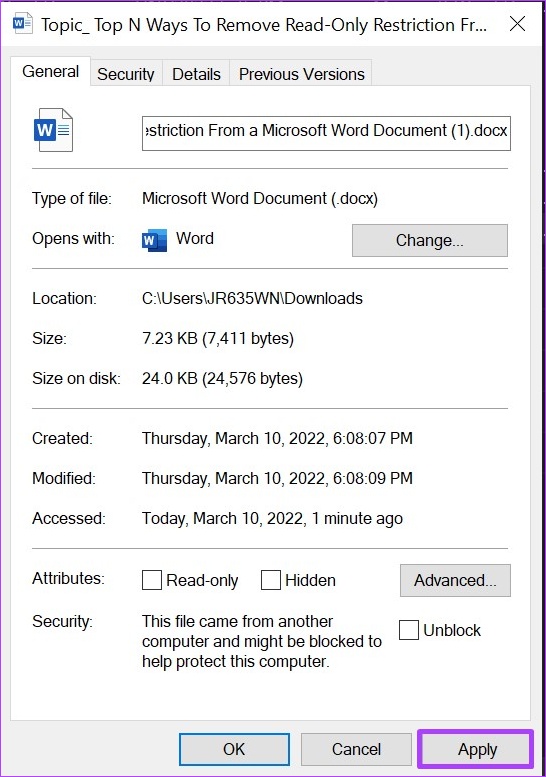Click the Change... button for Opens with

tap(430, 240)
